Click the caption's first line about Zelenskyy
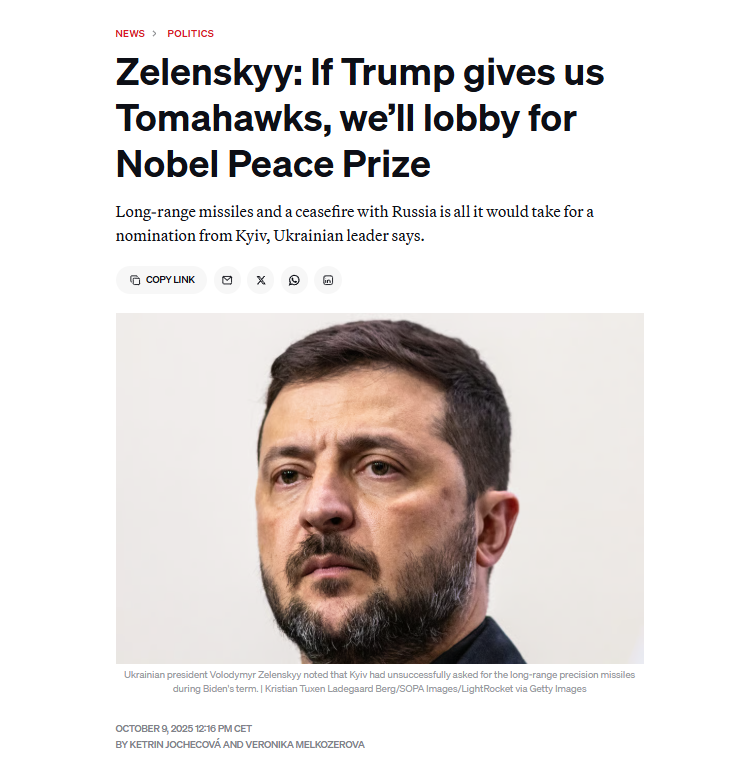This screenshot has width=732, height=765. [379, 675]
